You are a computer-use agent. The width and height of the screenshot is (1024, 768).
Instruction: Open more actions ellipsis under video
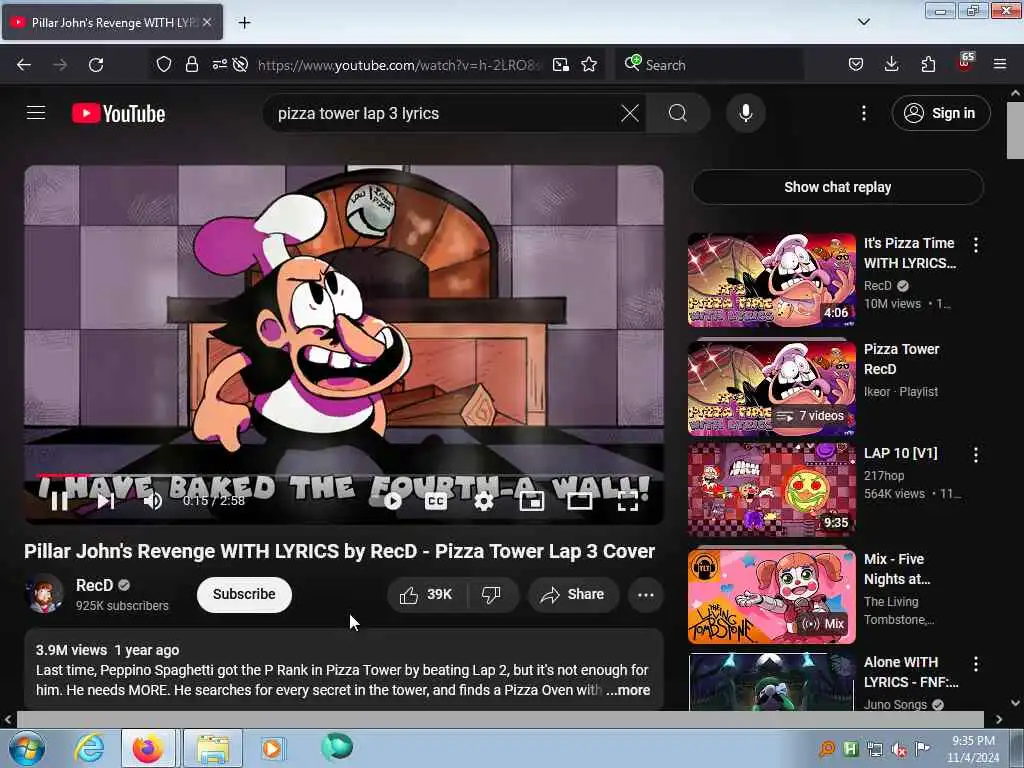pyautogui.click(x=645, y=594)
